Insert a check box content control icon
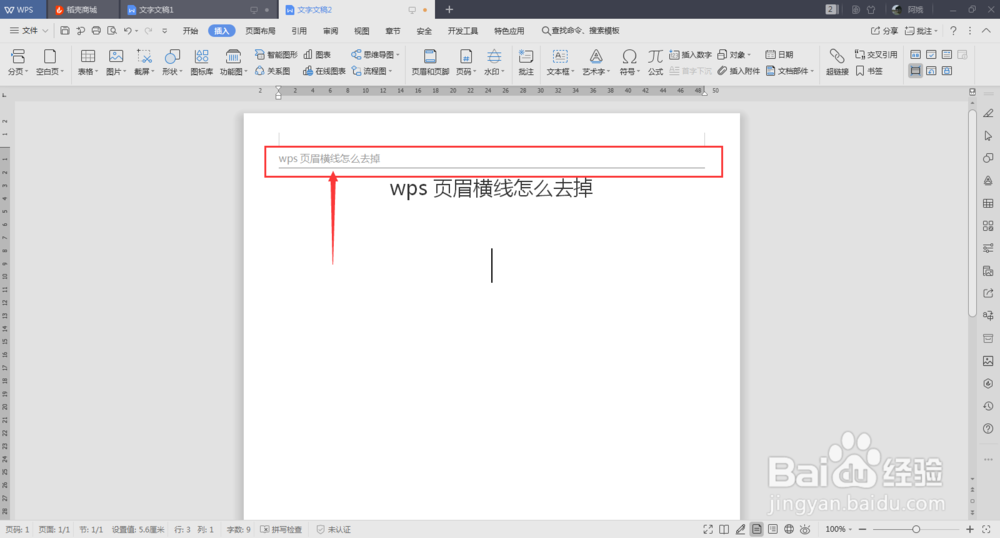Viewport: 1000px width, 538px height. click(x=931, y=55)
